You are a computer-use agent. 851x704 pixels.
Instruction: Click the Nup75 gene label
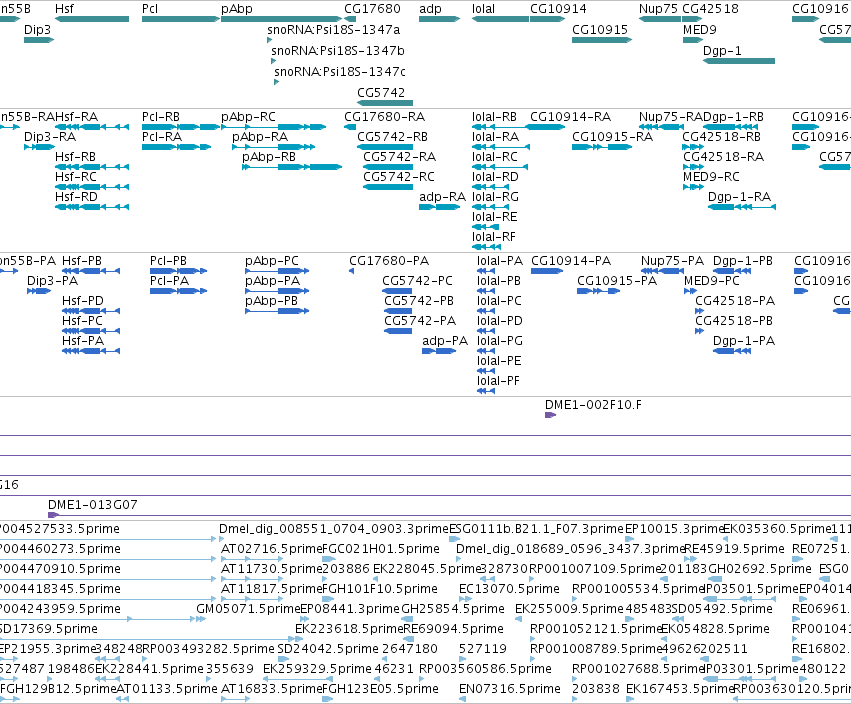click(x=657, y=9)
